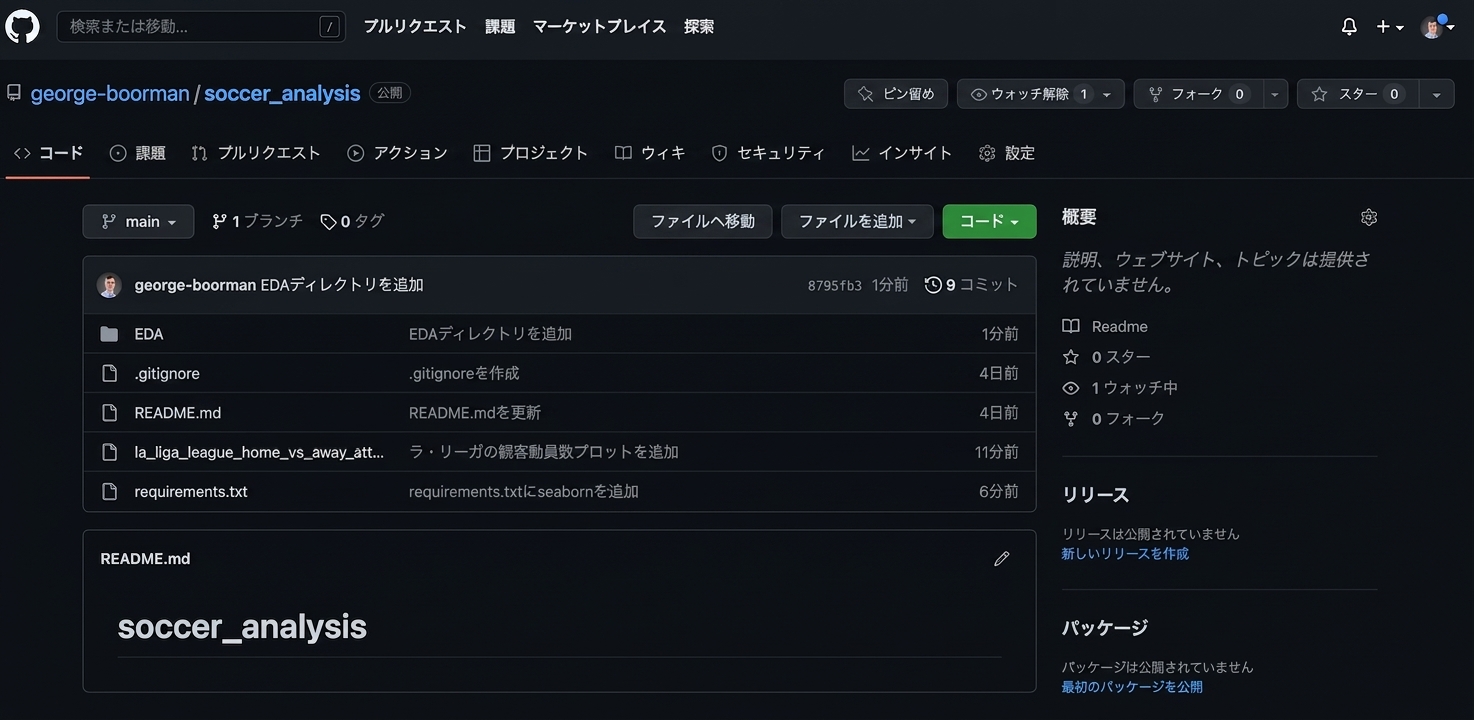
Task: Open the 0 タグ link
Action: pyautogui.click(x=352, y=221)
